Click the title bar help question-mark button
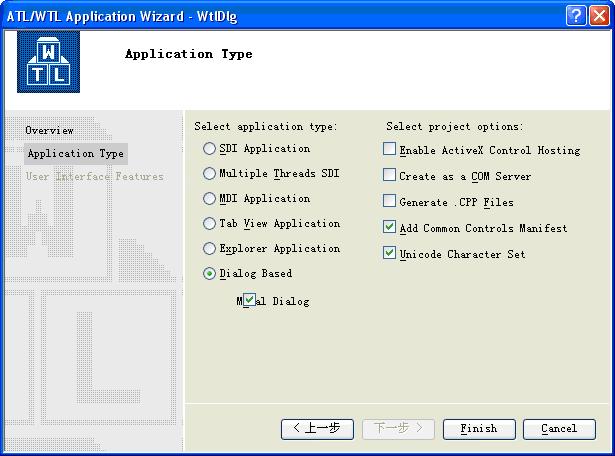Image resolution: width=615 pixels, height=456 pixels. (x=575, y=16)
